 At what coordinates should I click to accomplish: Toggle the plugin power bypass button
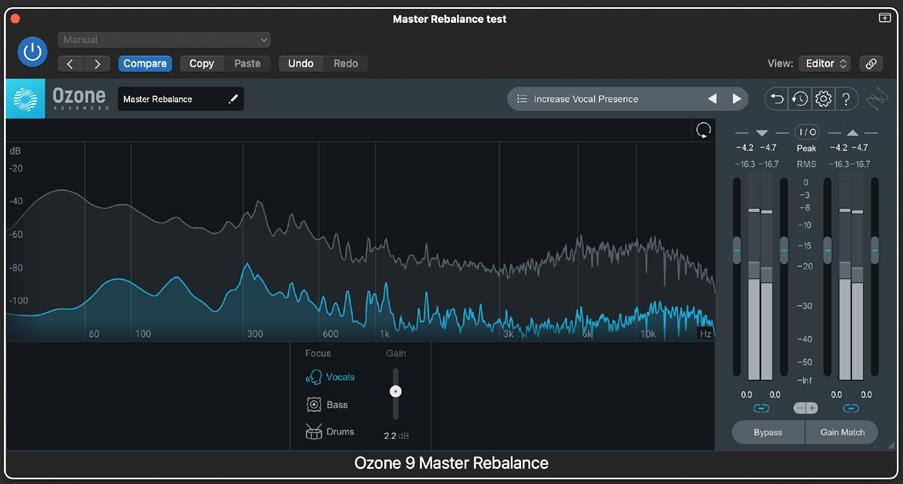pyautogui.click(x=32, y=52)
